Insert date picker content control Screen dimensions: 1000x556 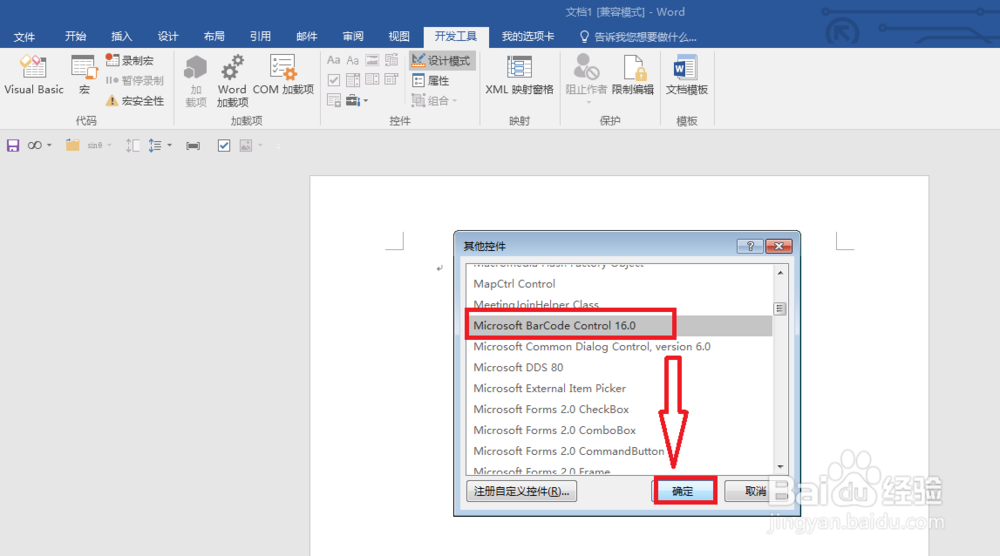point(392,80)
